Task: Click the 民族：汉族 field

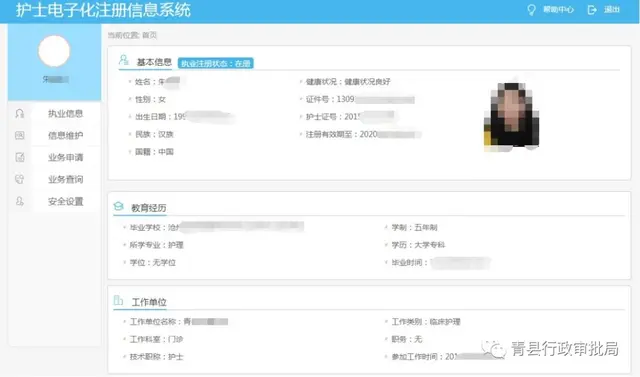Action: (x=154, y=134)
